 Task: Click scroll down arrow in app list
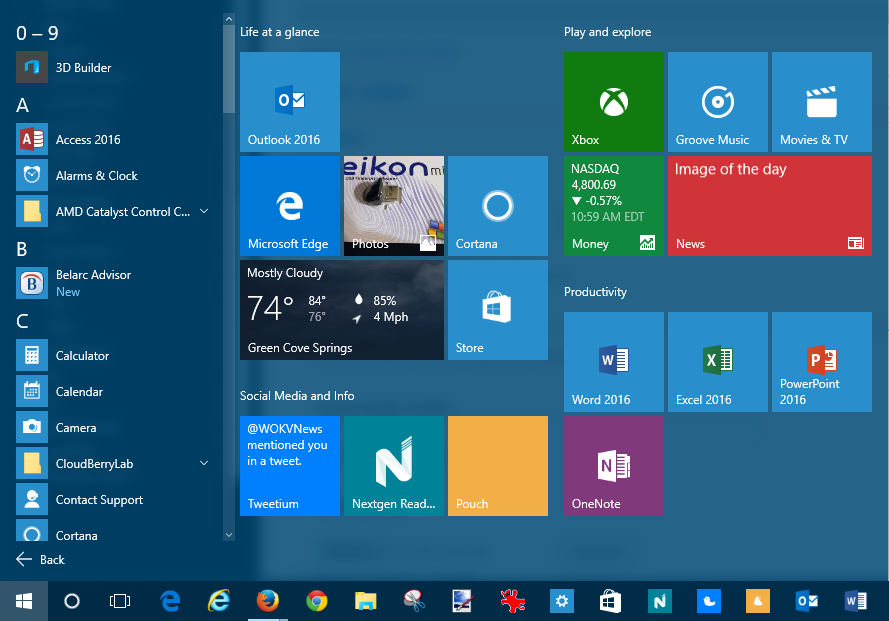228,535
